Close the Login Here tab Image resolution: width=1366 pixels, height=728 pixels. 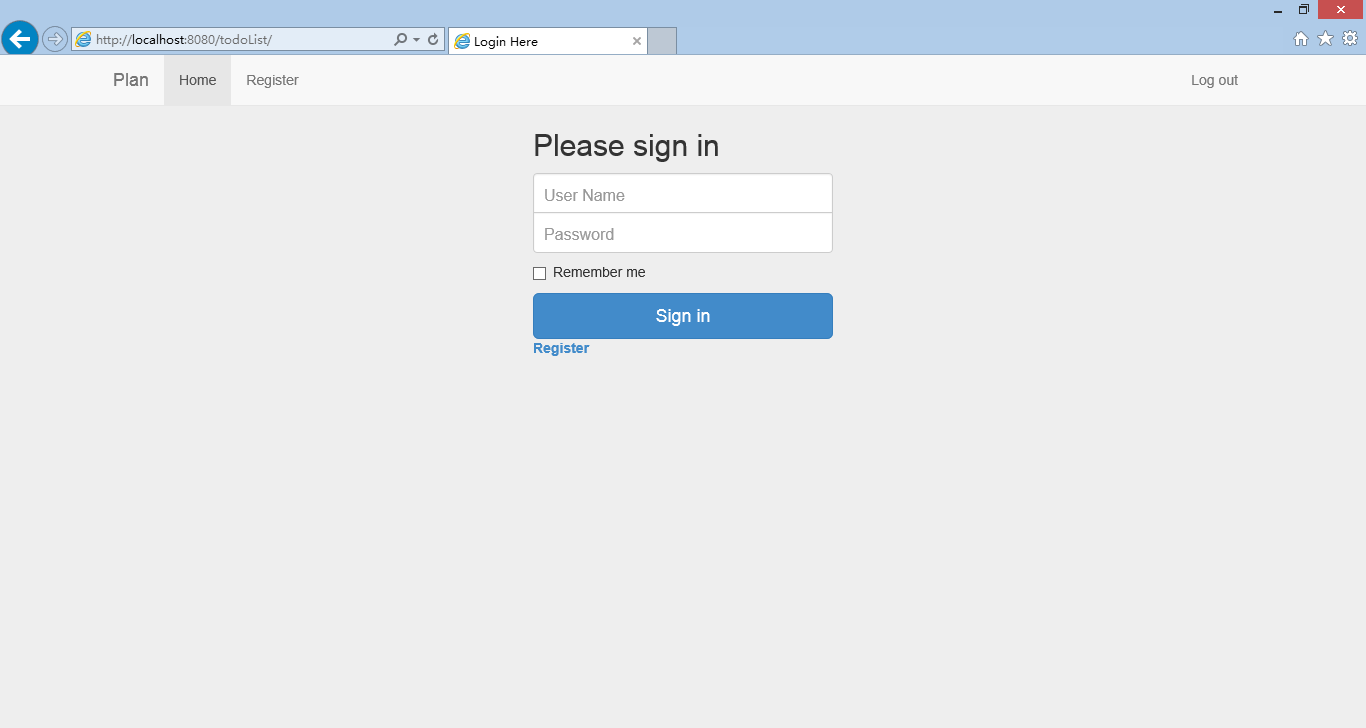[x=637, y=41]
